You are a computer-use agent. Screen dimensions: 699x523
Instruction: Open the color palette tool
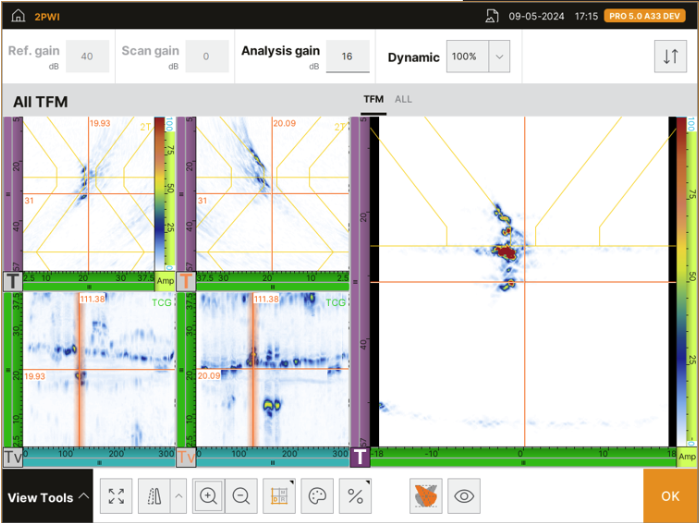(x=315, y=496)
